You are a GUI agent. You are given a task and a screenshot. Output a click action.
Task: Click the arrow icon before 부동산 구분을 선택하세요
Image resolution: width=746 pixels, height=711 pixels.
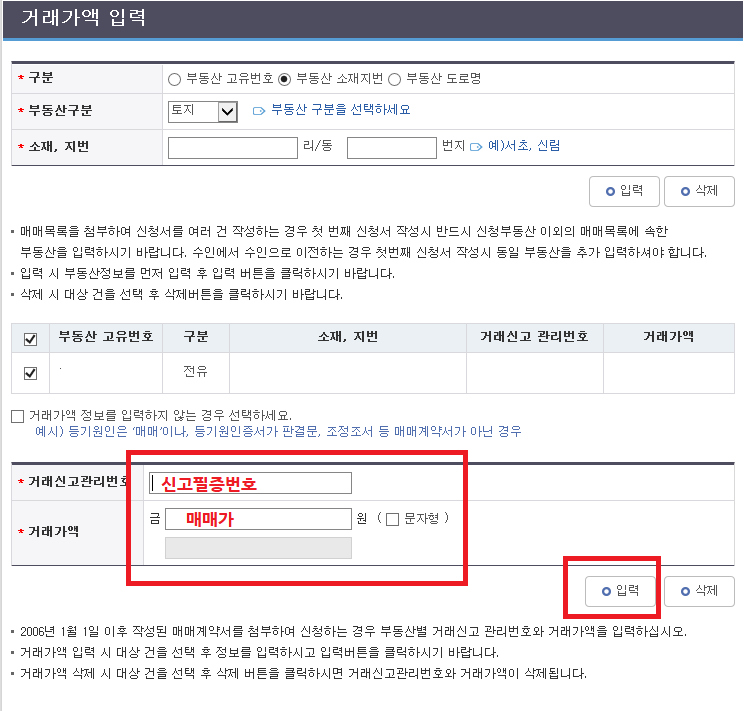[x=259, y=111]
